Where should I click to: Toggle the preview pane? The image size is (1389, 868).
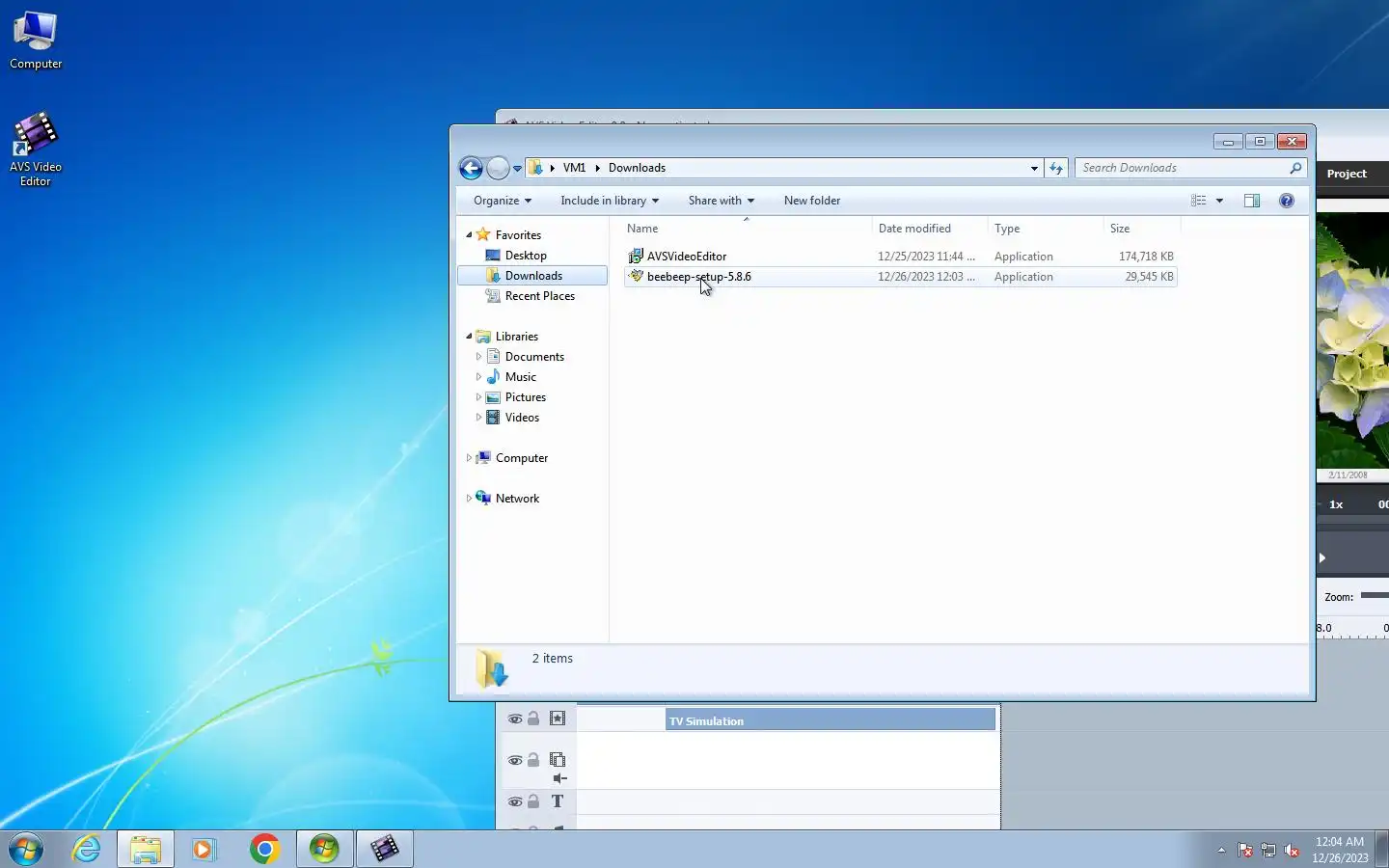tap(1252, 201)
